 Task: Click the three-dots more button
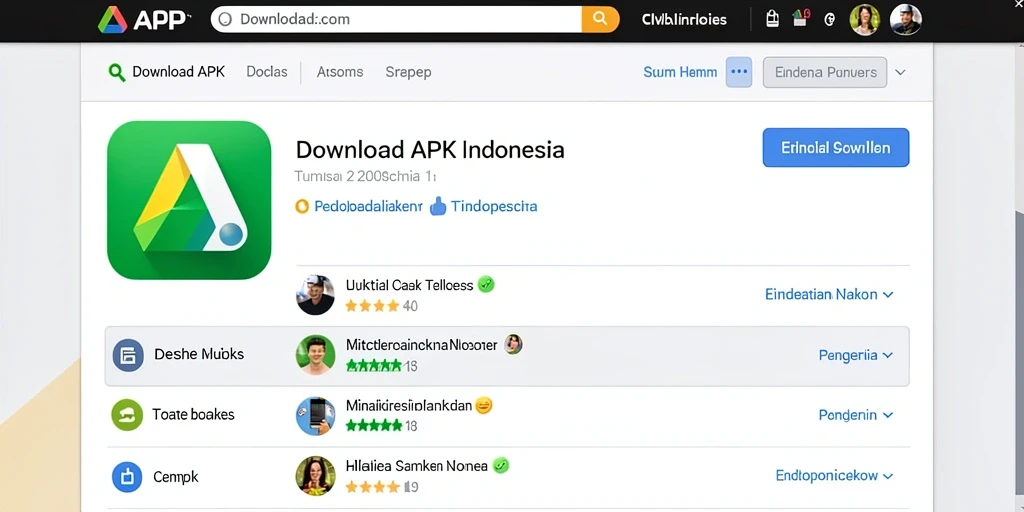click(739, 72)
